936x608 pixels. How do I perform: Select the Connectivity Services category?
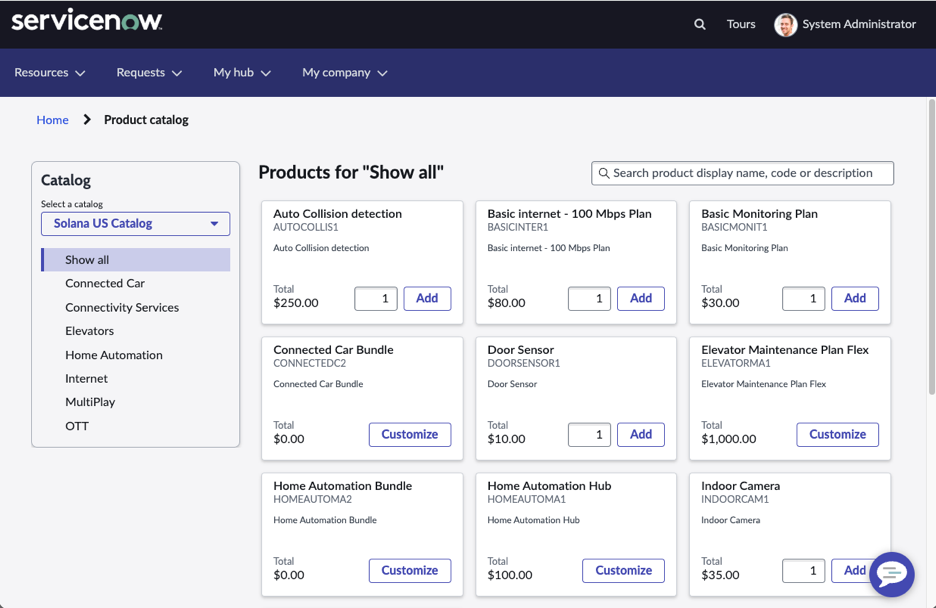(x=122, y=307)
